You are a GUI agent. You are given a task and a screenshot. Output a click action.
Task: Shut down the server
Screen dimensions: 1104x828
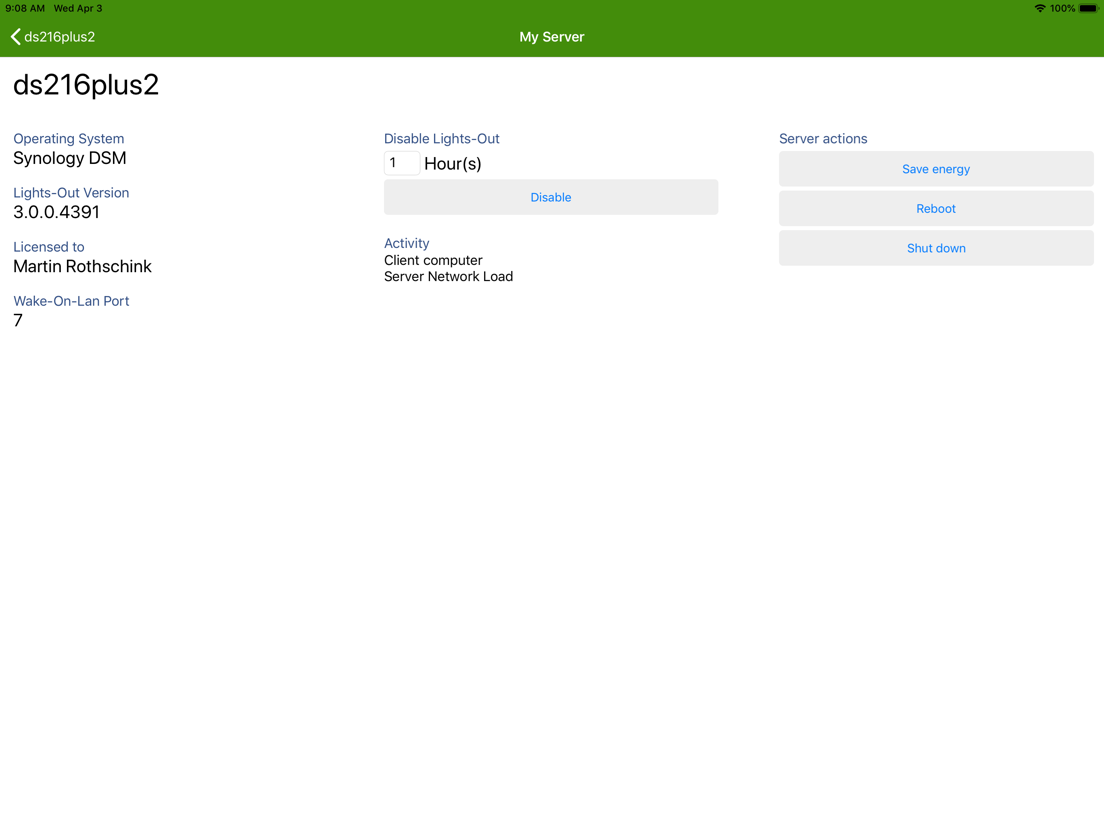pos(936,248)
